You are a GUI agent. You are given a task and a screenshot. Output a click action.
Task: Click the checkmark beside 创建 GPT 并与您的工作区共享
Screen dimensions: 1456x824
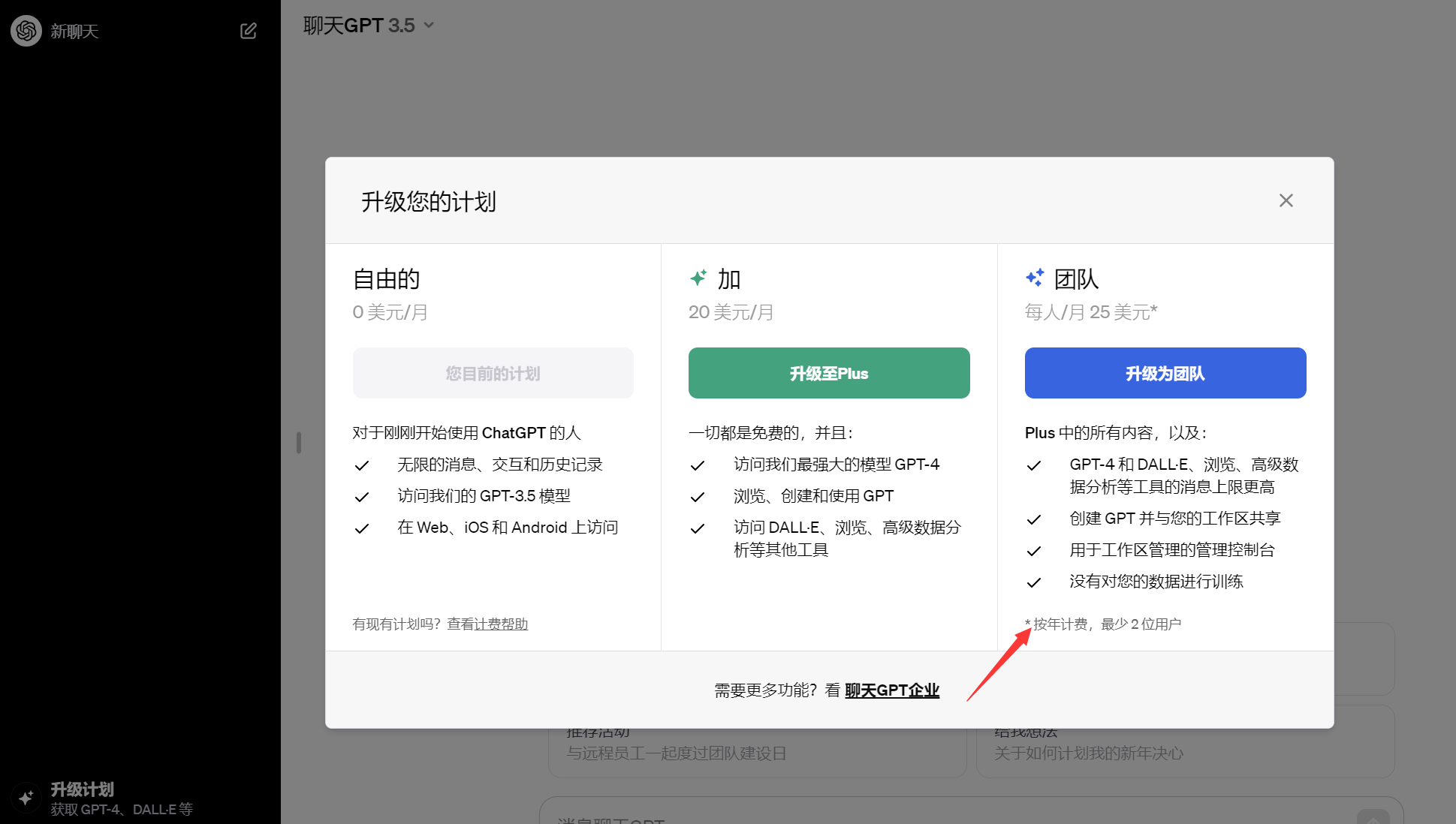pos(1034,520)
